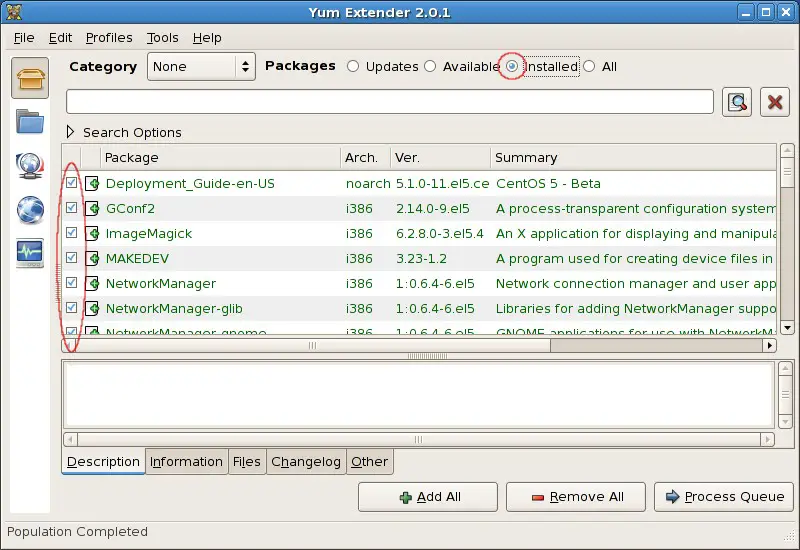Switch to the Information tab
Image resolution: width=800 pixels, height=550 pixels.
click(x=186, y=461)
